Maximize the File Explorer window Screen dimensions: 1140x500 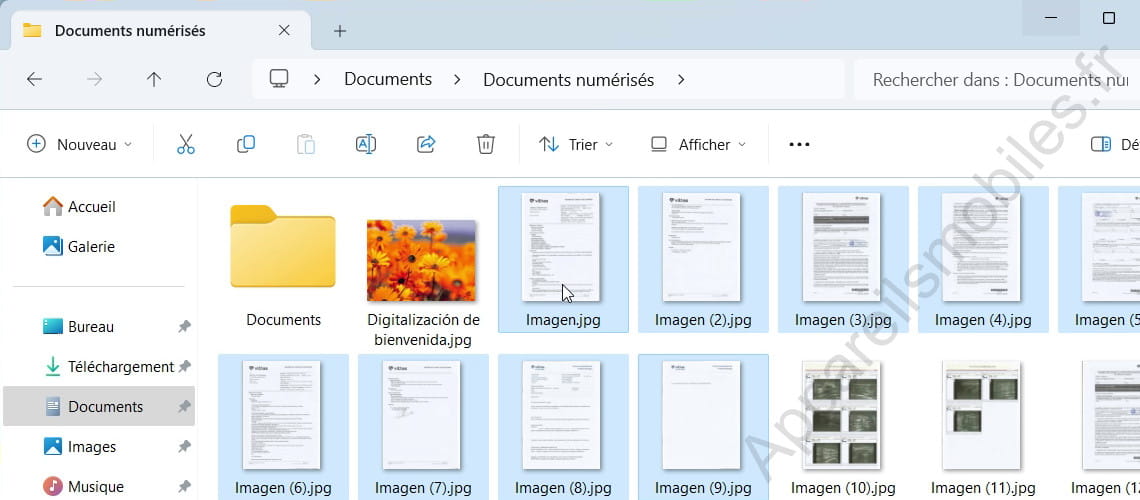[x=1109, y=18]
